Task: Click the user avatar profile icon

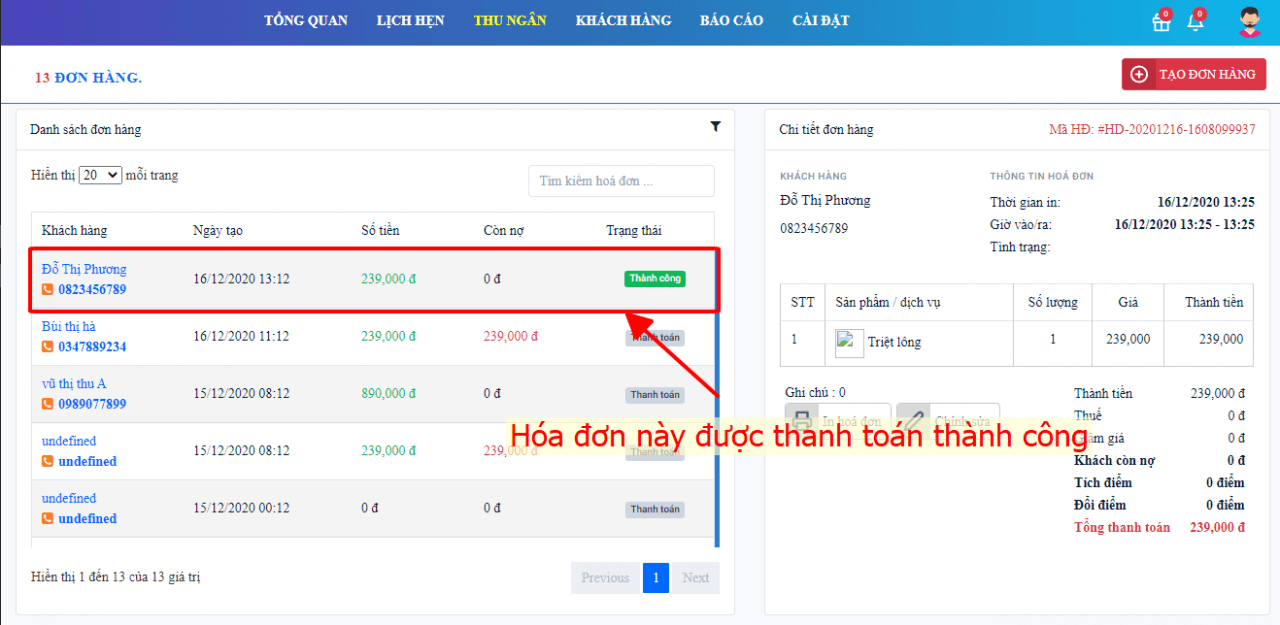Action: tap(1249, 22)
